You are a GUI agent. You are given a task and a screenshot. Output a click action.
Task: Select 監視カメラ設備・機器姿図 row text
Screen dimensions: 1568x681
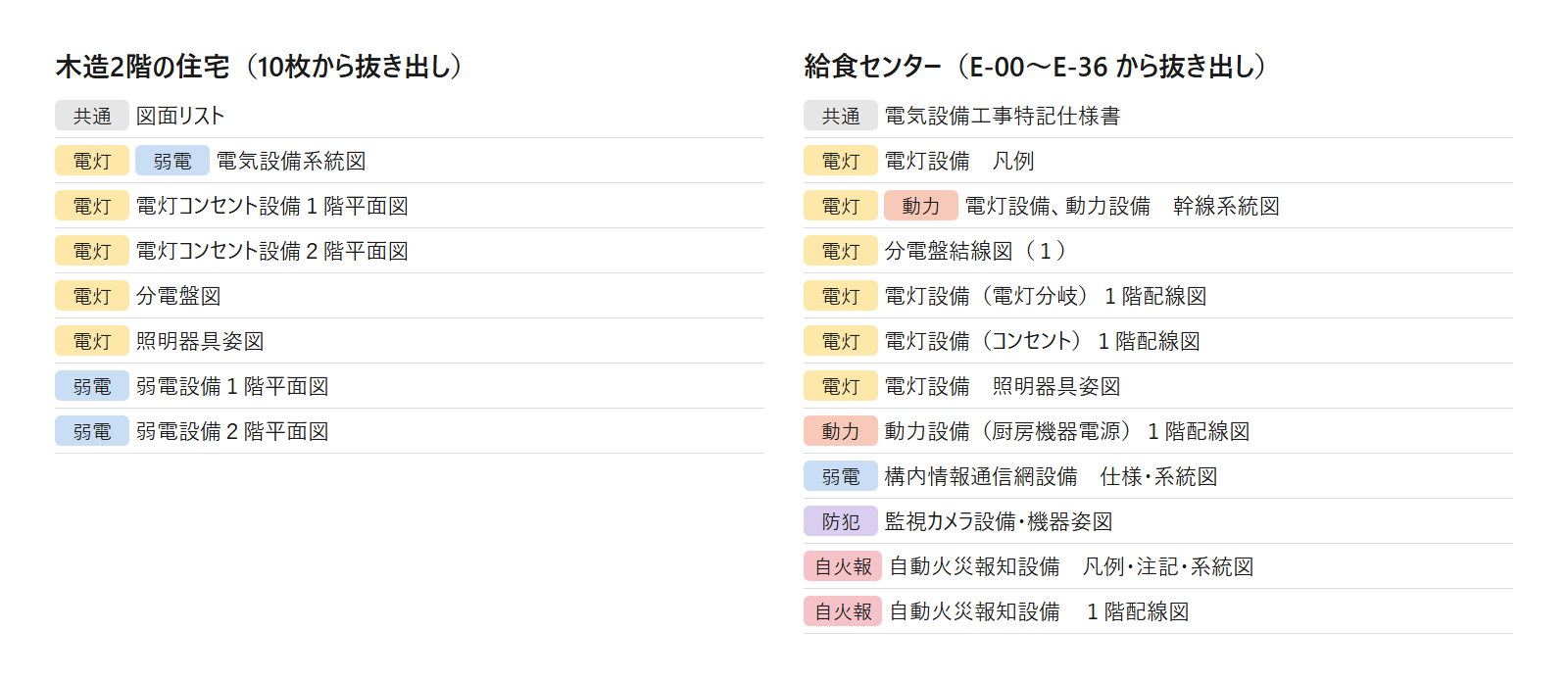tap(999, 521)
